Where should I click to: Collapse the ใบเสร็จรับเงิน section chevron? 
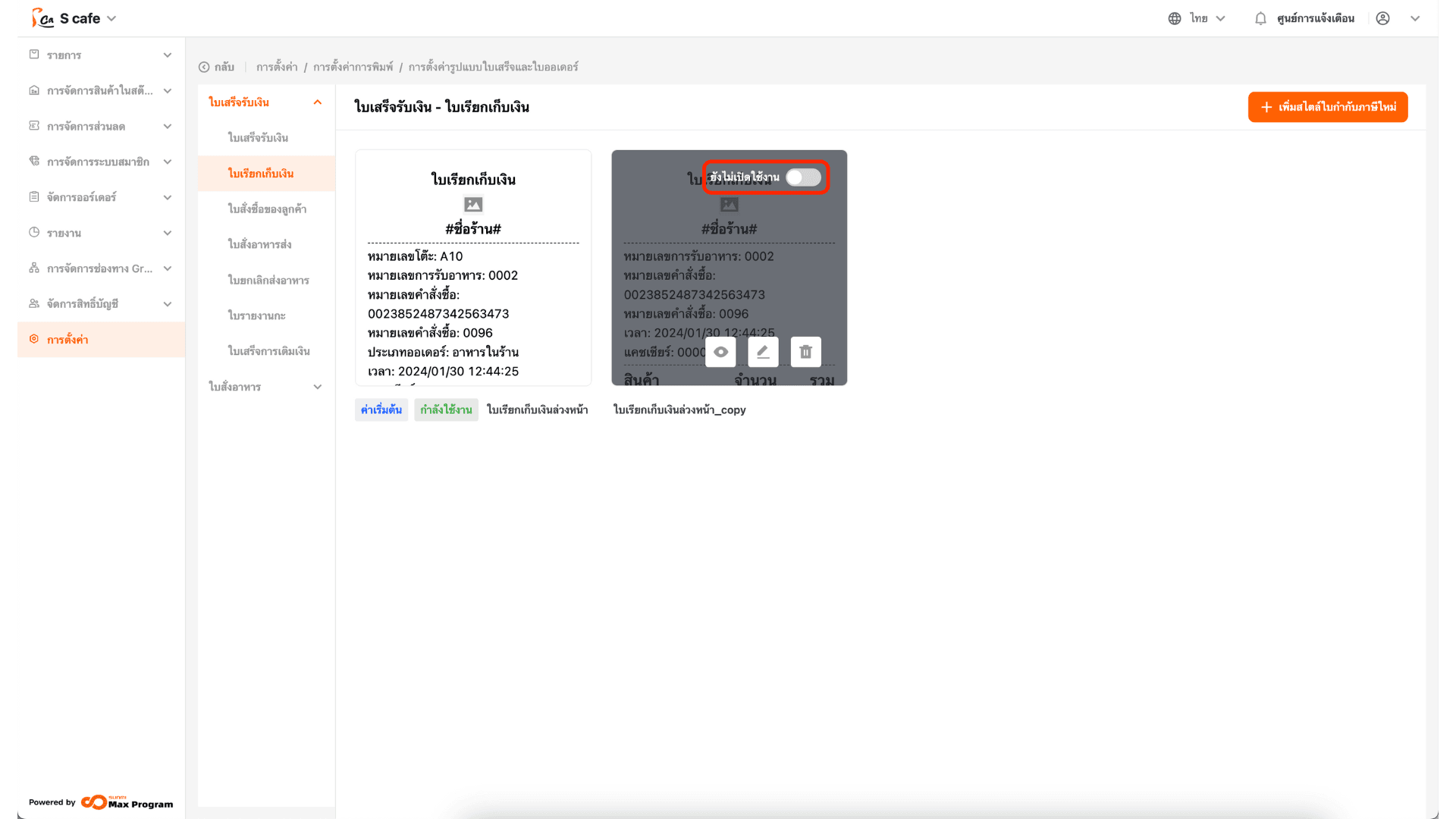318,102
